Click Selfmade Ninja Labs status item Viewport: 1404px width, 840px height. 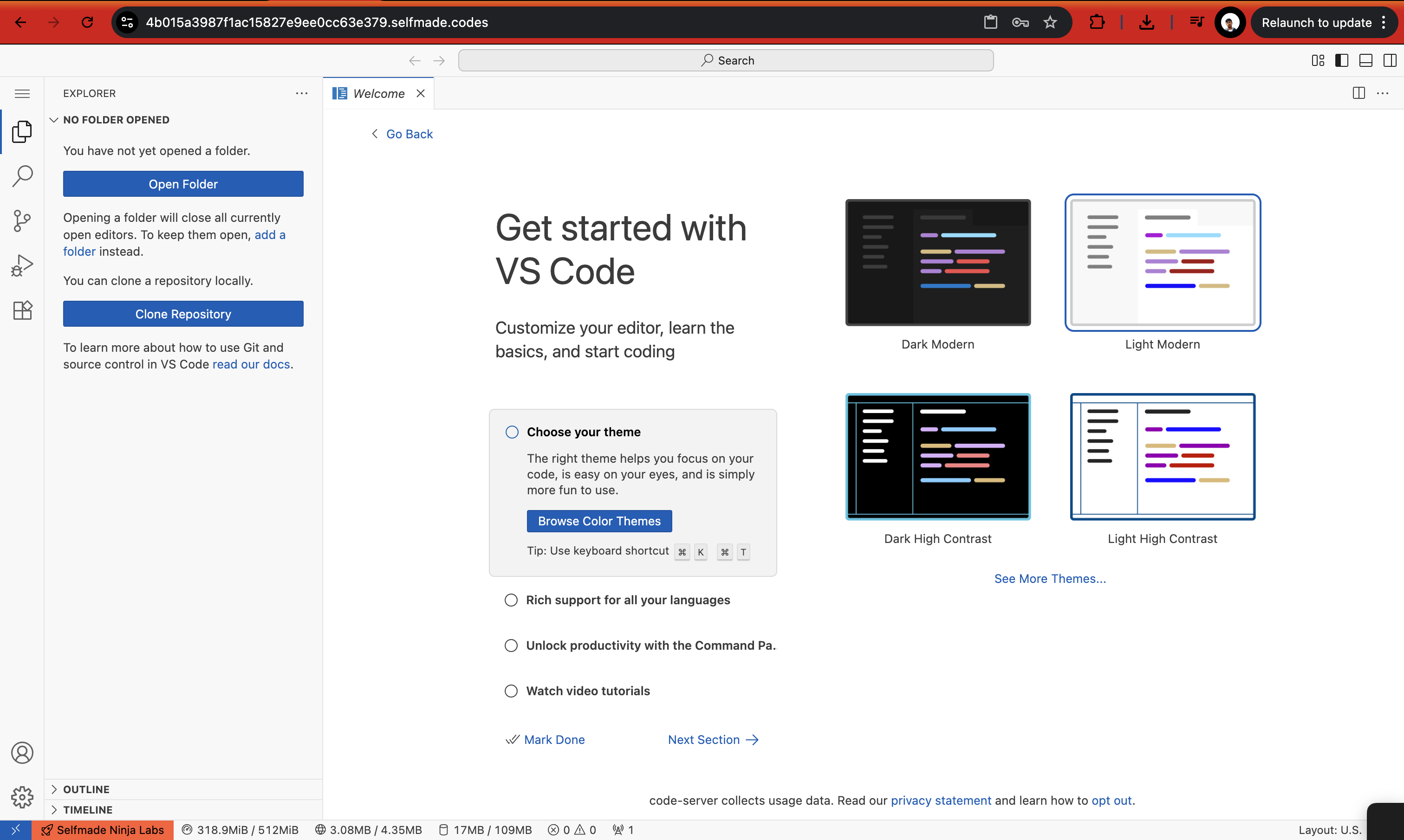[x=103, y=830]
